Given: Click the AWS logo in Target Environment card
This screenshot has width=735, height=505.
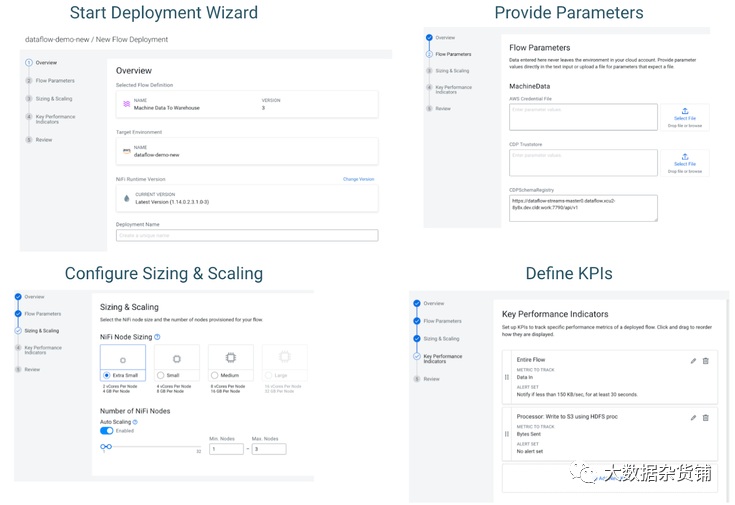Looking at the screenshot, I should (x=127, y=151).
